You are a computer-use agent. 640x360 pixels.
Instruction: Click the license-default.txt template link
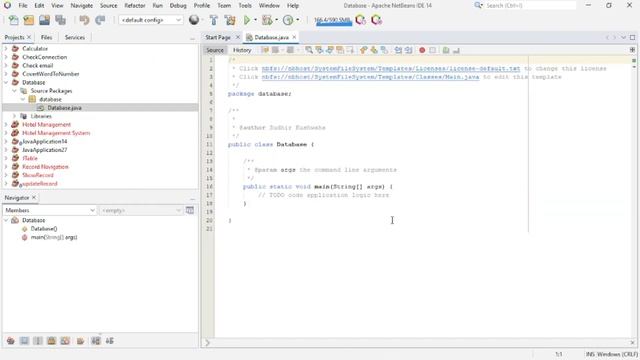(391, 69)
